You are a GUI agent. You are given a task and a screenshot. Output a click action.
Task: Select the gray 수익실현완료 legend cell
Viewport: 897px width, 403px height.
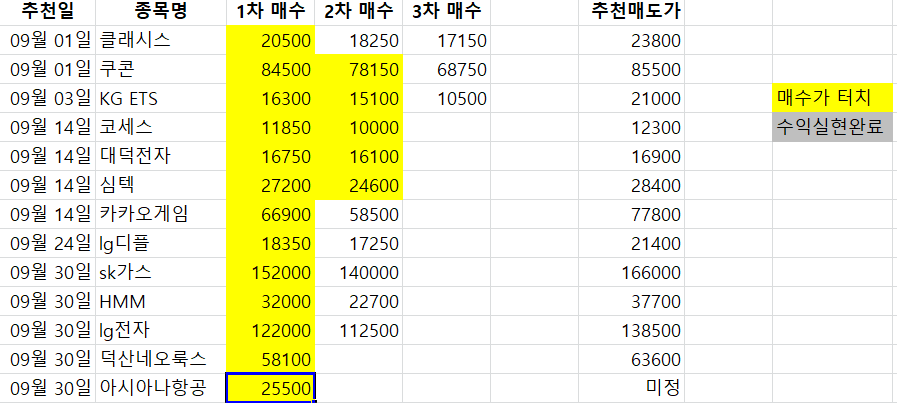click(x=833, y=127)
